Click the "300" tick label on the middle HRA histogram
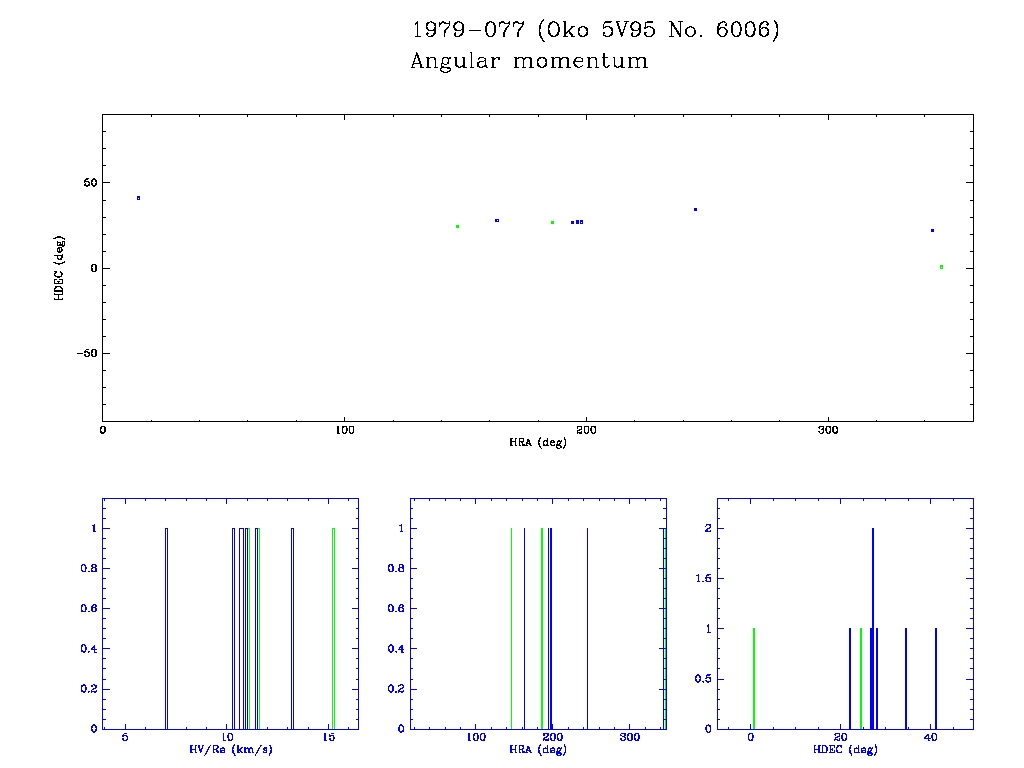Screen dimensions: 1024x768 click(x=630, y=737)
